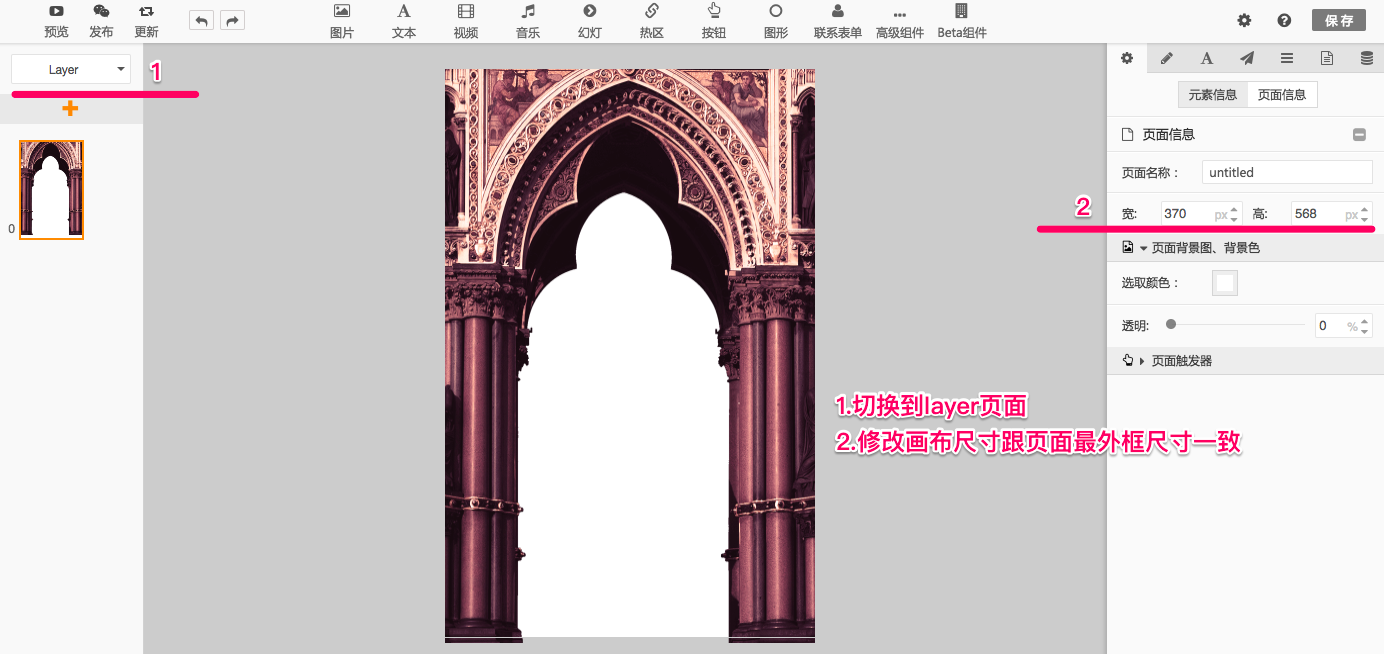This screenshot has height=654, width=1384.
Task: Insert an image with 图片 tool
Action: pyautogui.click(x=342, y=20)
